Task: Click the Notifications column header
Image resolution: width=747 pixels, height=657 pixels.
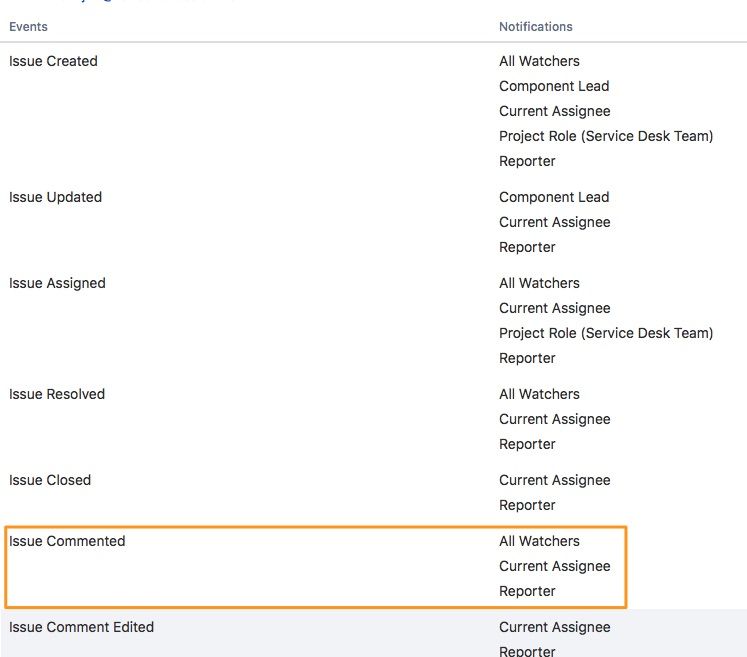Action: [x=536, y=27]
